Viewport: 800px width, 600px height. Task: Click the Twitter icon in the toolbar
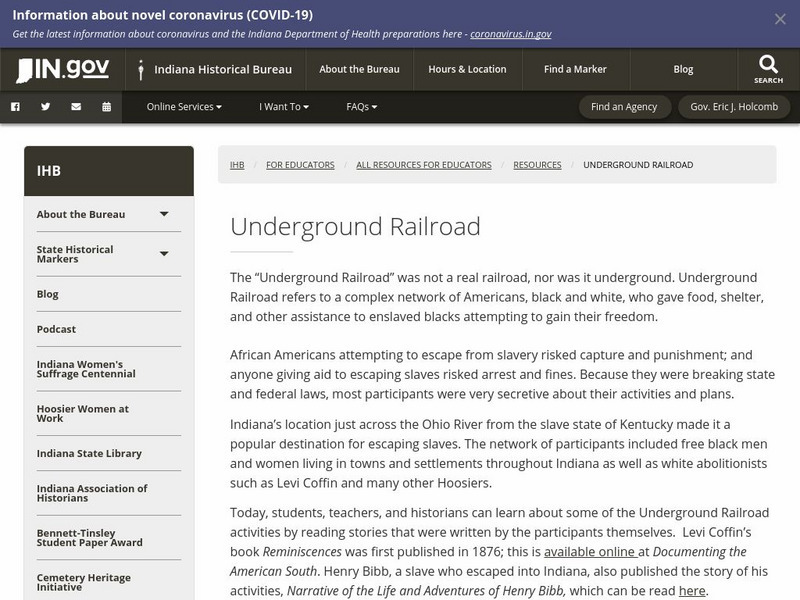(x=45, y=107)
